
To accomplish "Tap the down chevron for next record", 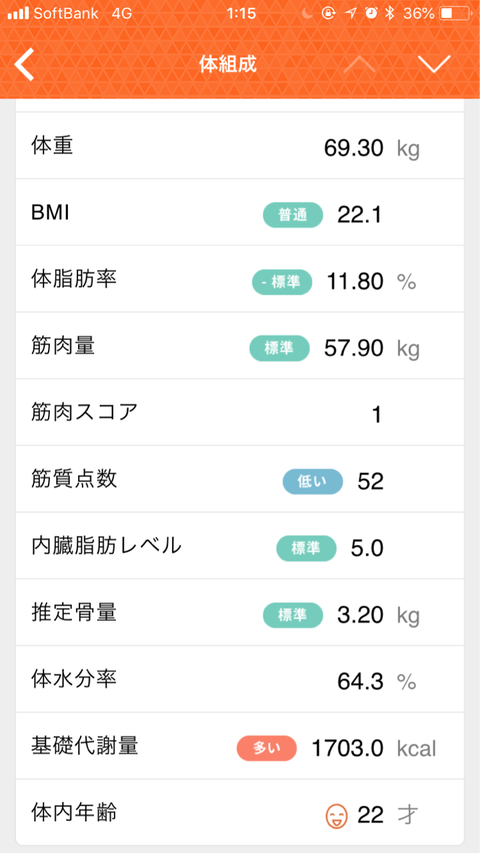I will coord(435,64).
